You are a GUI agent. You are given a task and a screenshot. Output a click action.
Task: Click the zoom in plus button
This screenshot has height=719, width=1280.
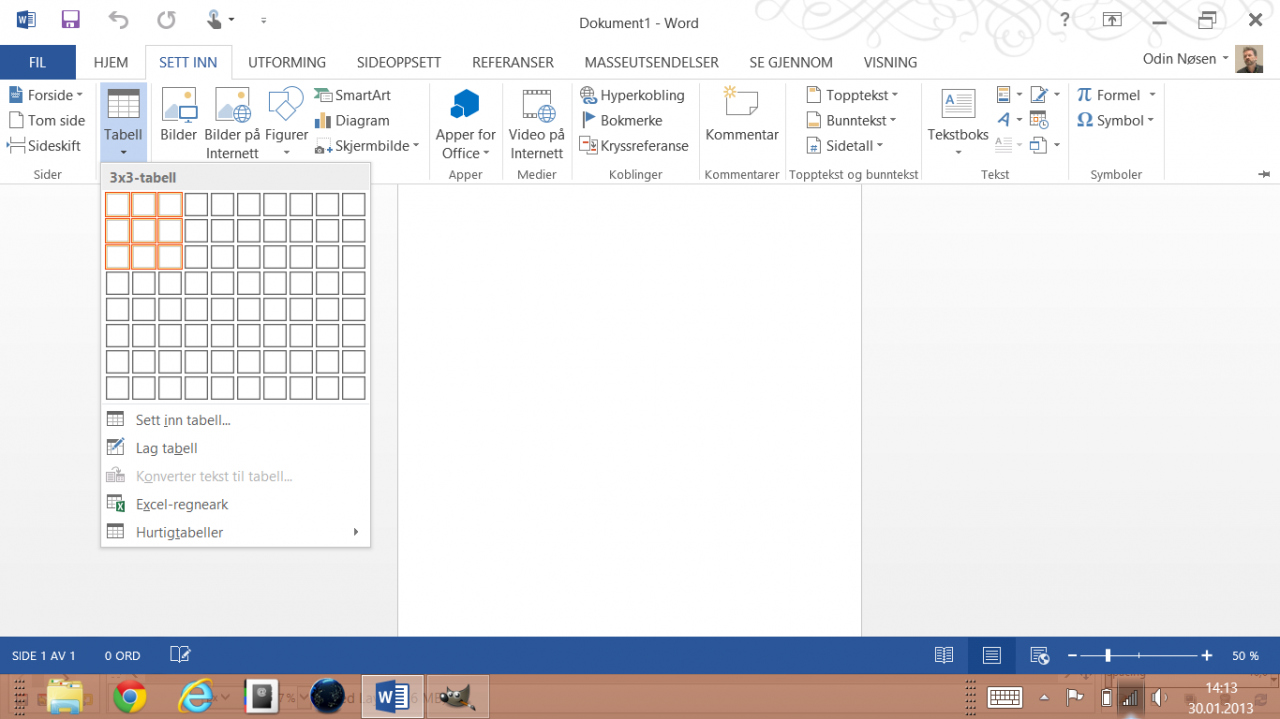[1207, 656]
